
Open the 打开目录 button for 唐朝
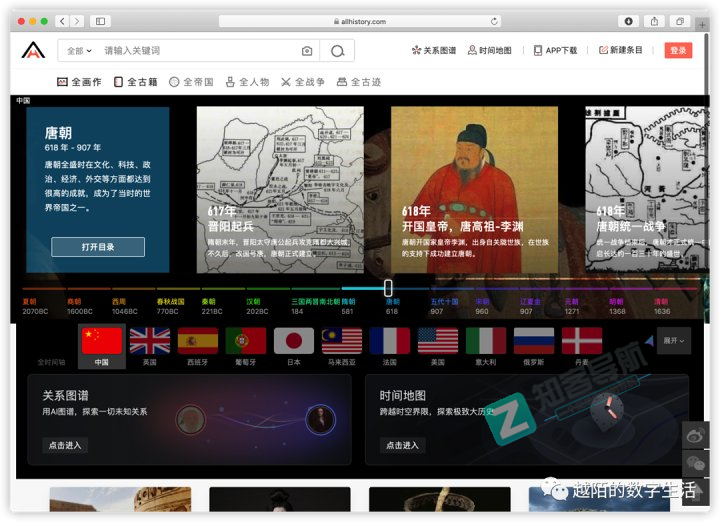[98, 247]
